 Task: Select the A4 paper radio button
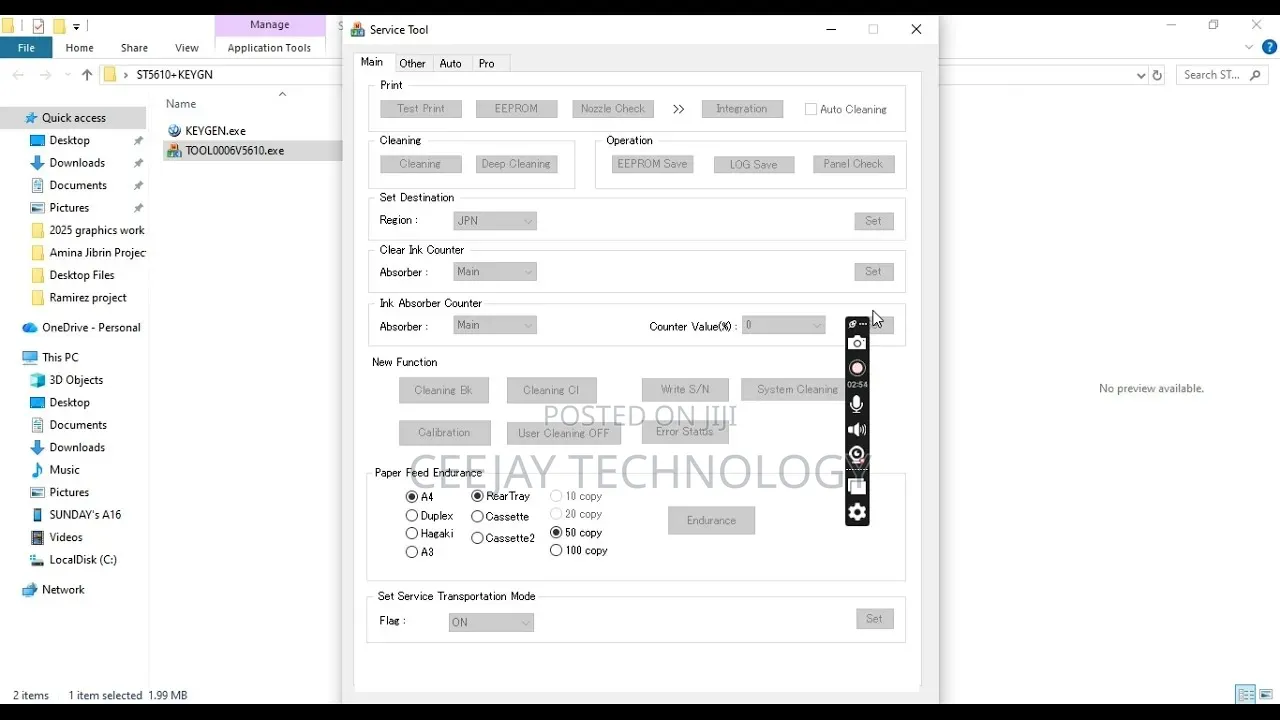(412, 497)
